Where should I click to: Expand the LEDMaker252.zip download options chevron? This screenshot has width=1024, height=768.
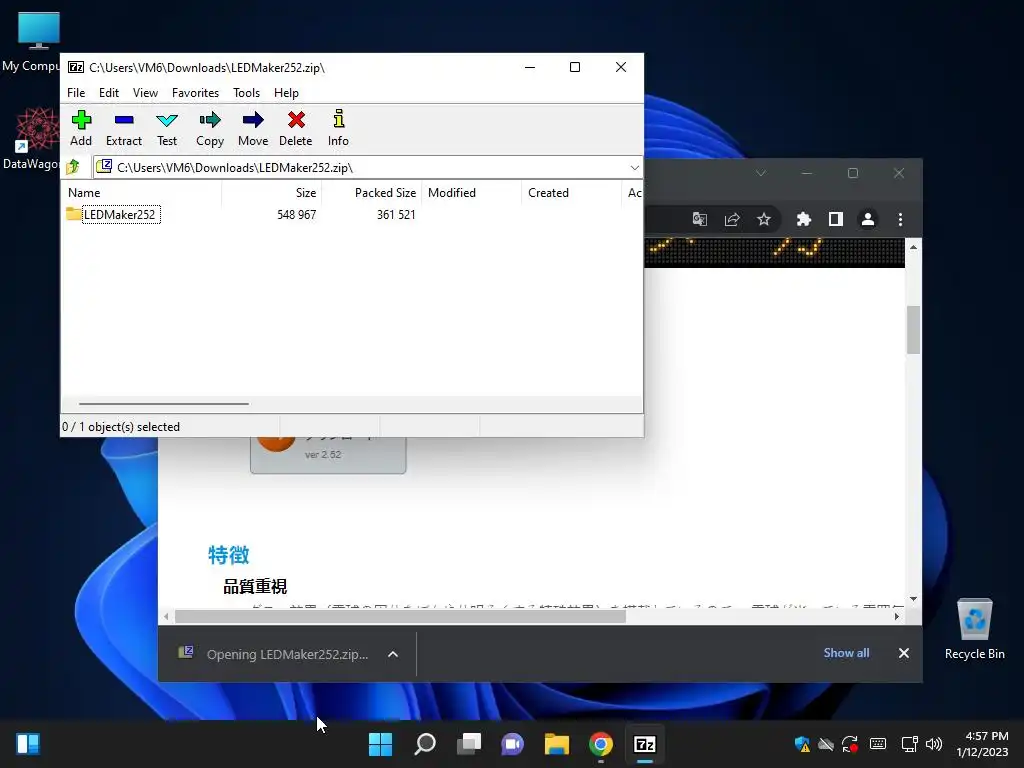pyautogui.click(x=392, y=654)
